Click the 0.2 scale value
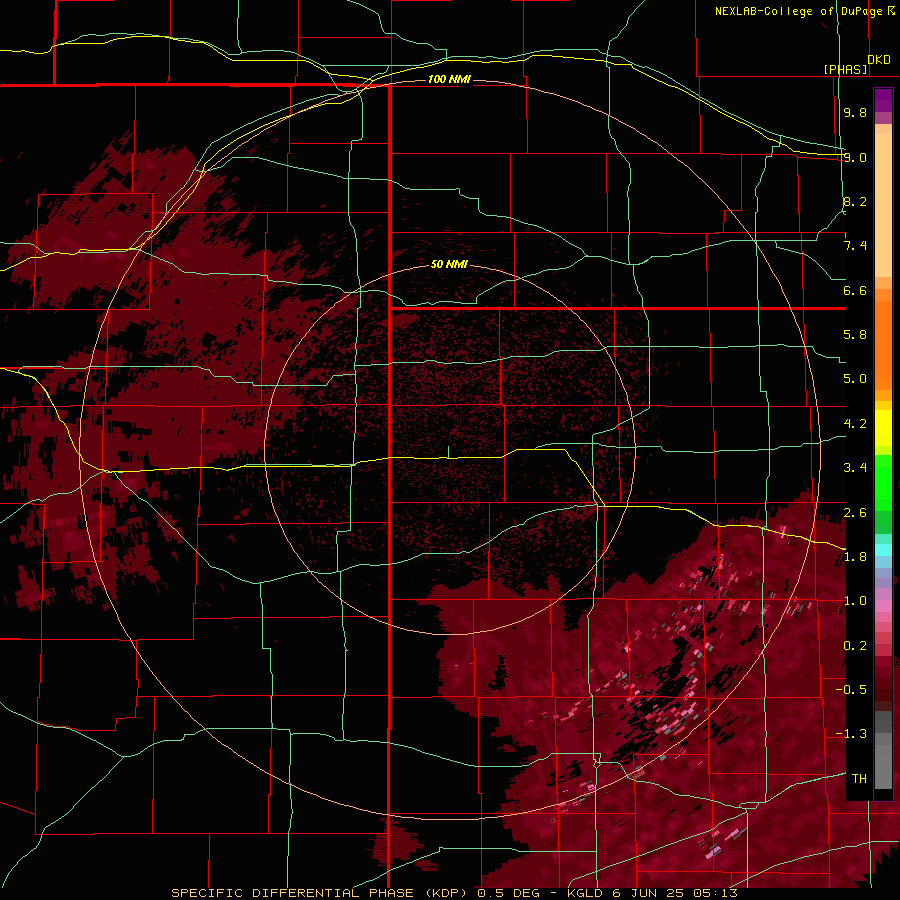The image size is (900, 900). coord(855,646)
